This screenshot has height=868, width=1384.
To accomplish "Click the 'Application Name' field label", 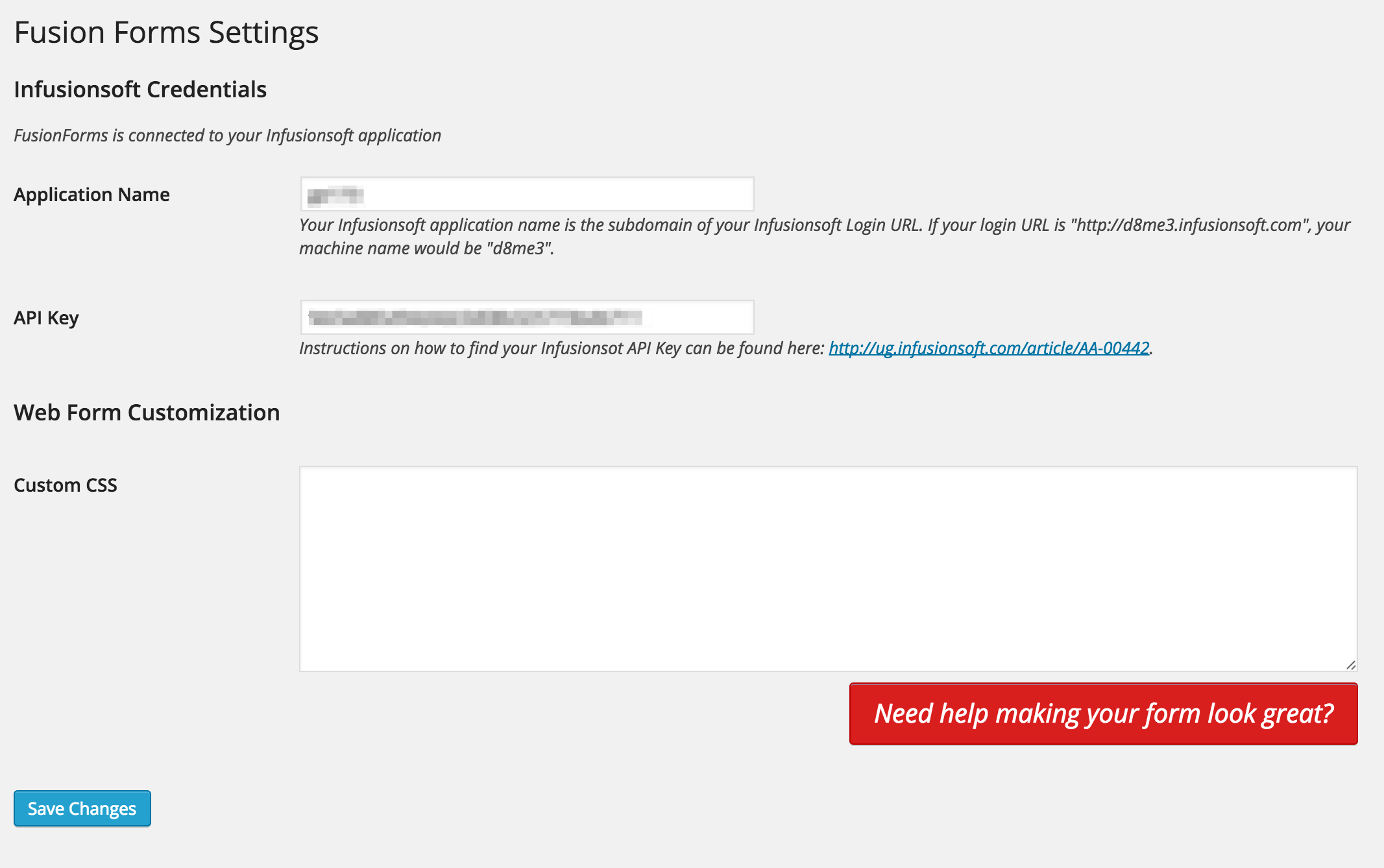I will pyautogui.click(x=91, y=195).
